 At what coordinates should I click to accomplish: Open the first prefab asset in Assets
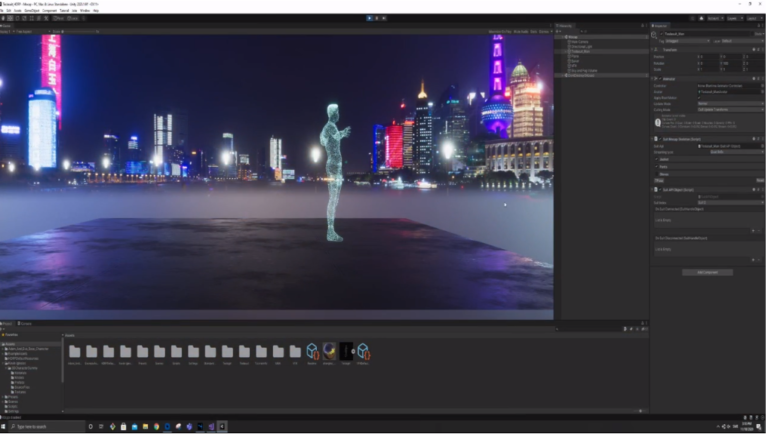pyautogui.click(x=312, y=351)
